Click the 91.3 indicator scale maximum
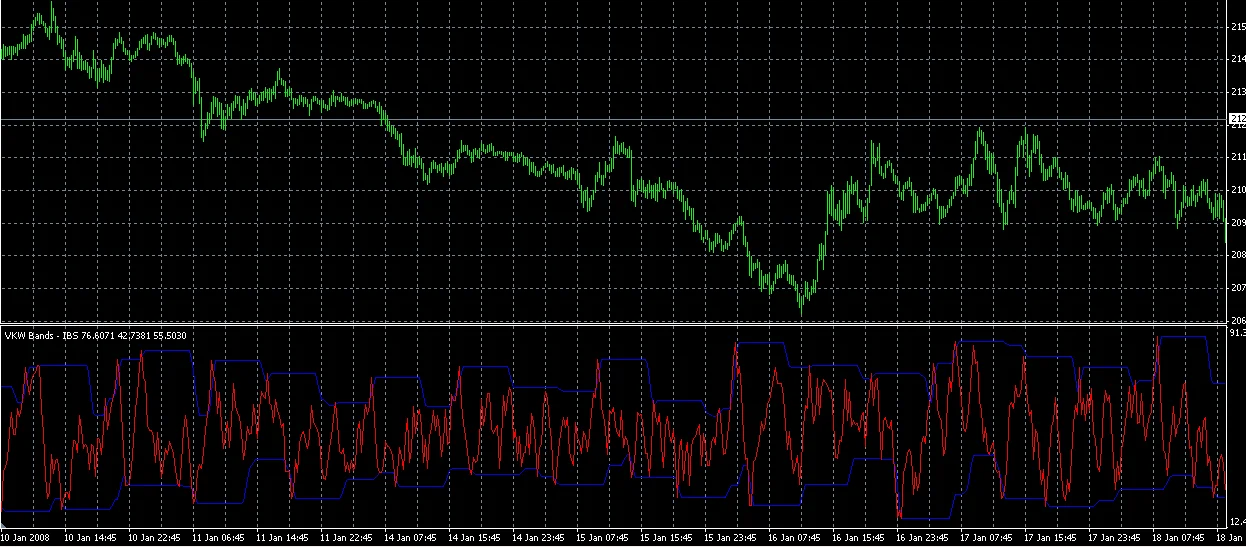 pyautogui.click(x=1237, y=331)
